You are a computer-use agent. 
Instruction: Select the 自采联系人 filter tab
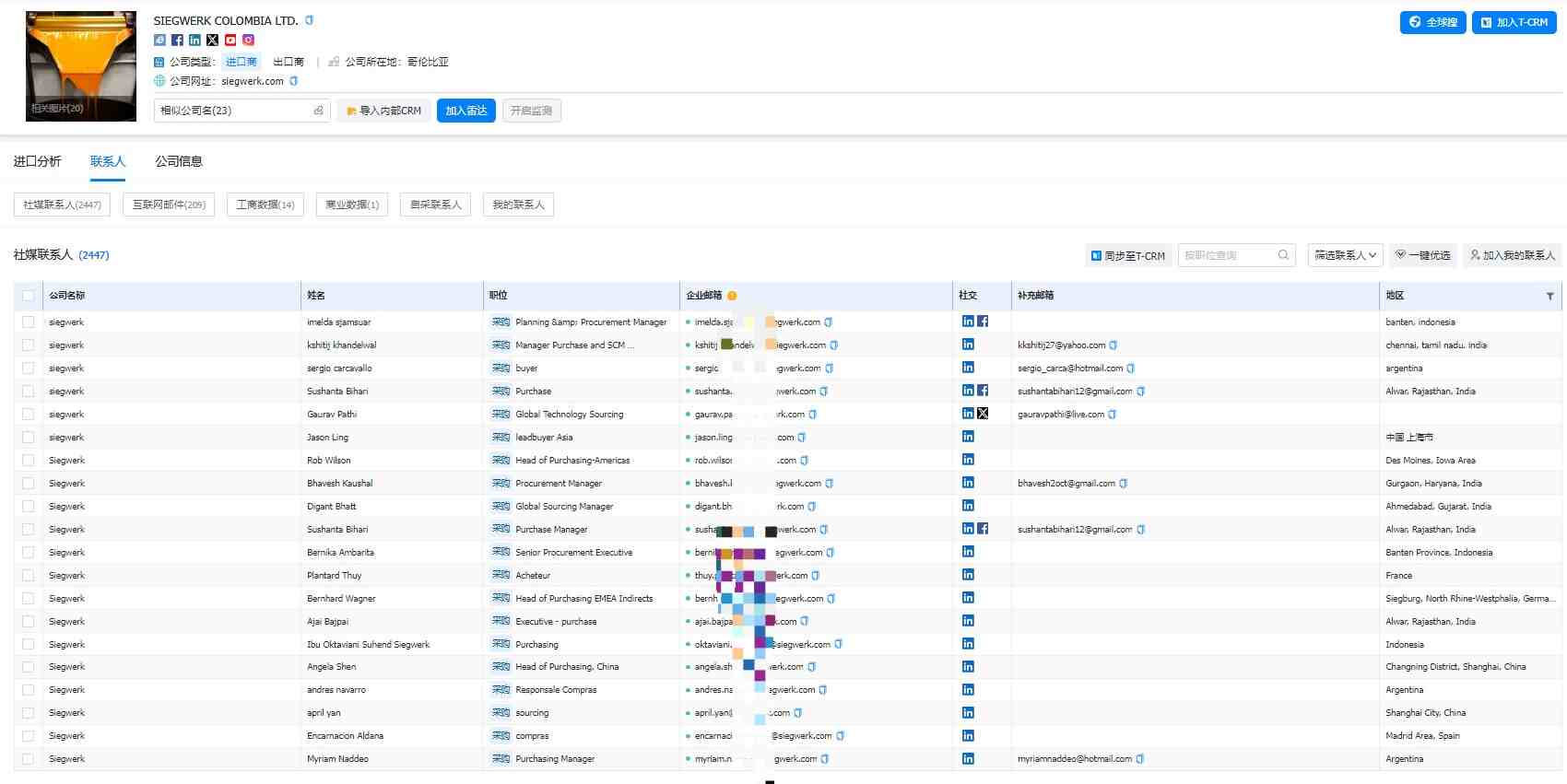[435, 205]
